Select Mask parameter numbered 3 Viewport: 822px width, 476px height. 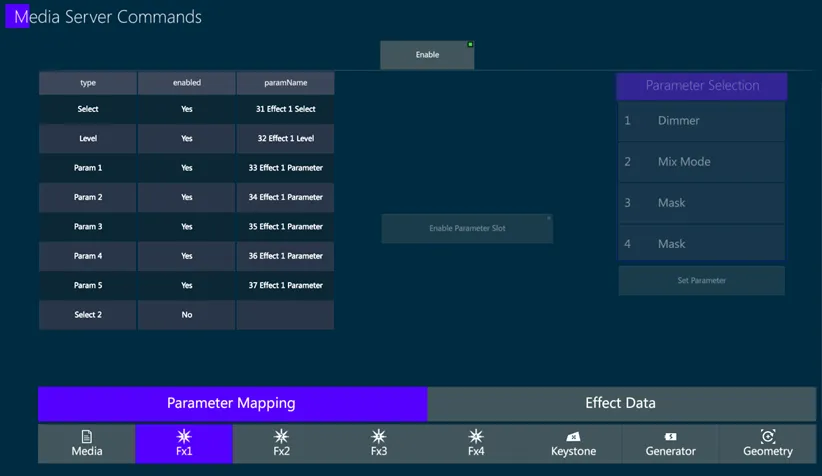click(x=701, y=203)
